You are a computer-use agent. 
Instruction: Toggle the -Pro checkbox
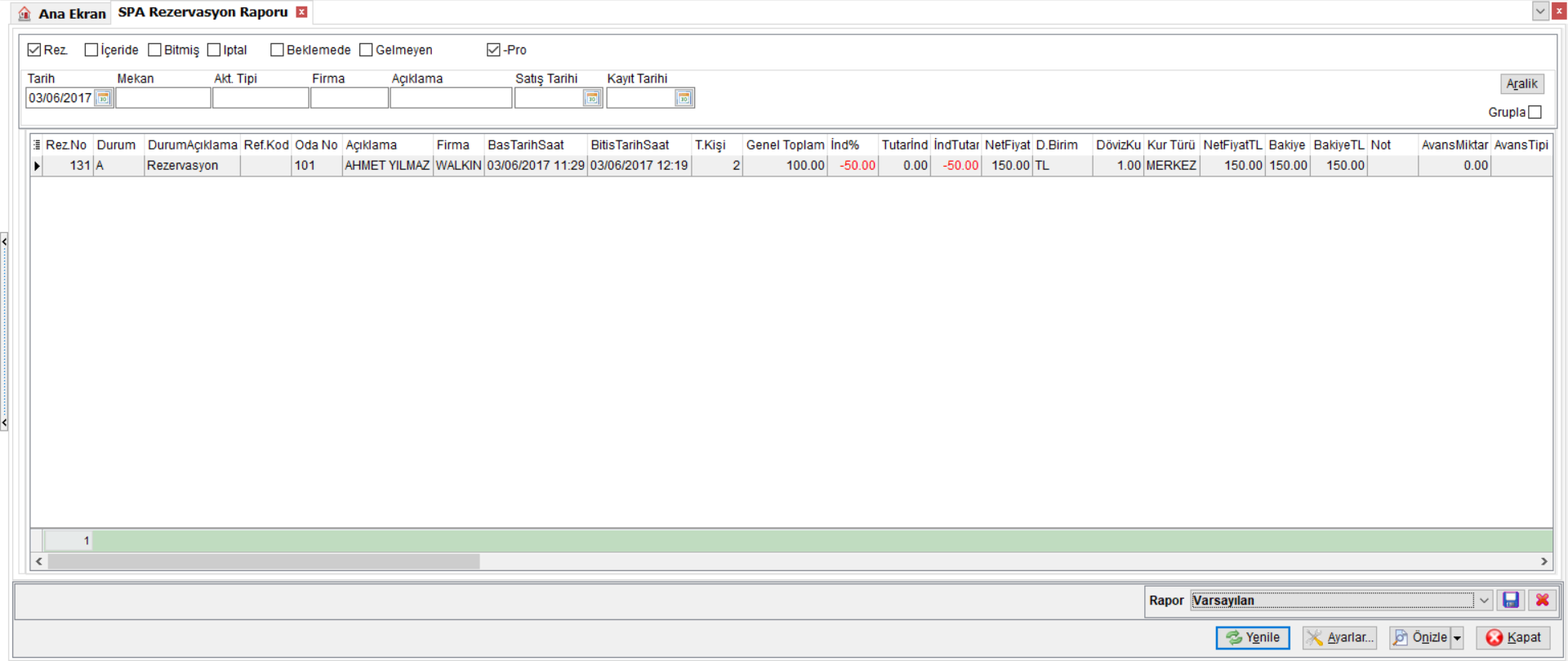493,50
